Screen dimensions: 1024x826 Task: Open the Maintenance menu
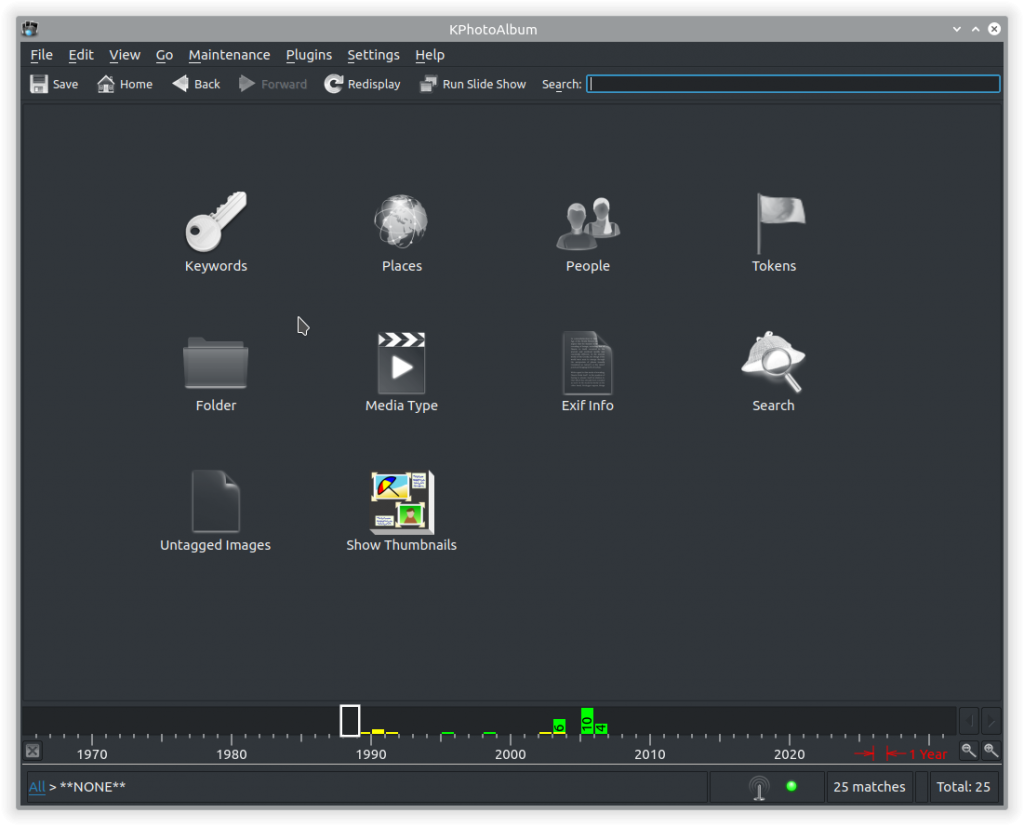pos(229,55)
